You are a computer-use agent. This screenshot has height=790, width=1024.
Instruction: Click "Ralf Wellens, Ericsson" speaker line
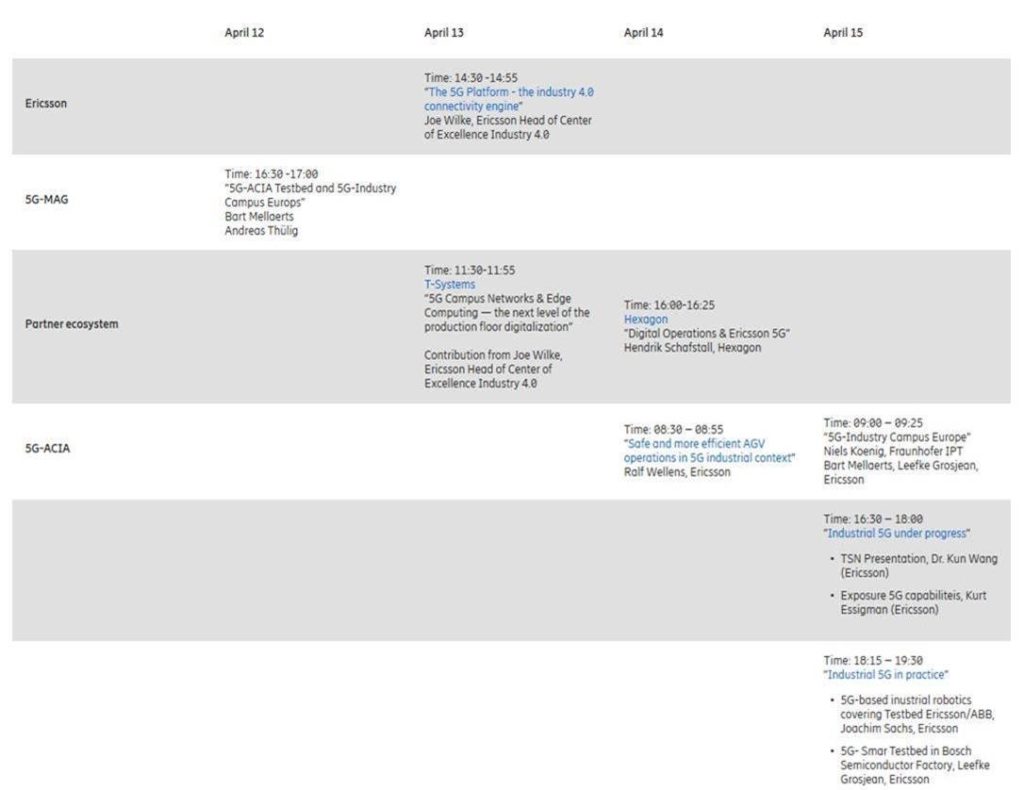click(677, 472)
